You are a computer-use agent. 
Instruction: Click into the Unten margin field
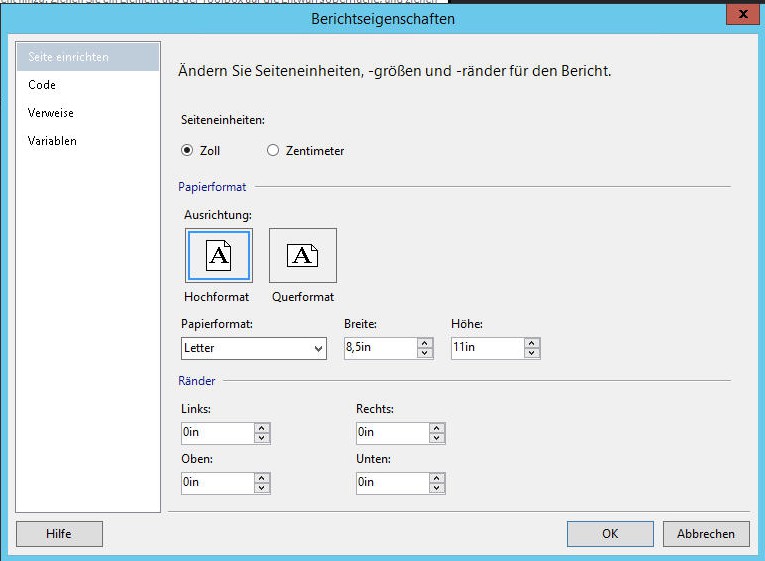click(x=393, y=482)
